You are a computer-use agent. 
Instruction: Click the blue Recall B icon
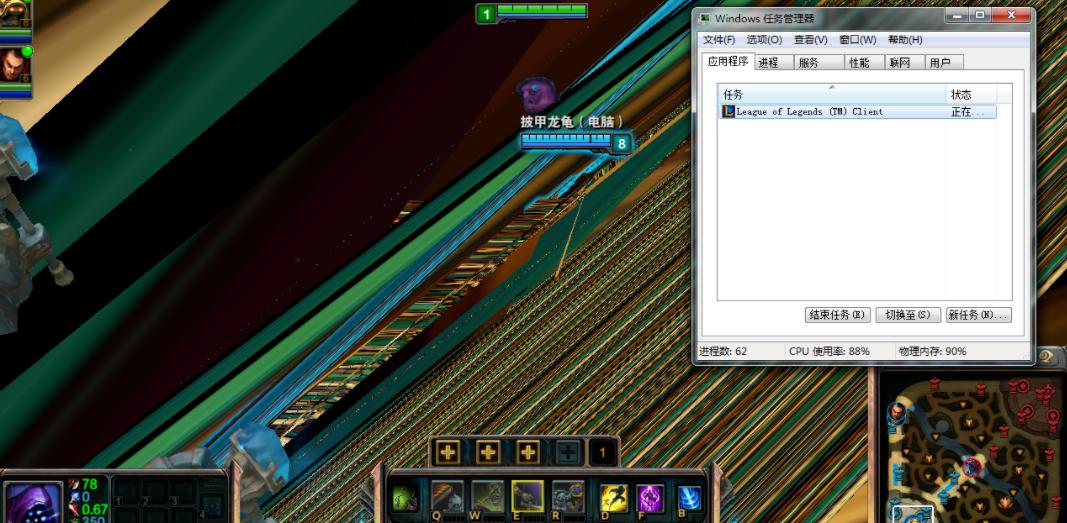[x=689, y=499]
